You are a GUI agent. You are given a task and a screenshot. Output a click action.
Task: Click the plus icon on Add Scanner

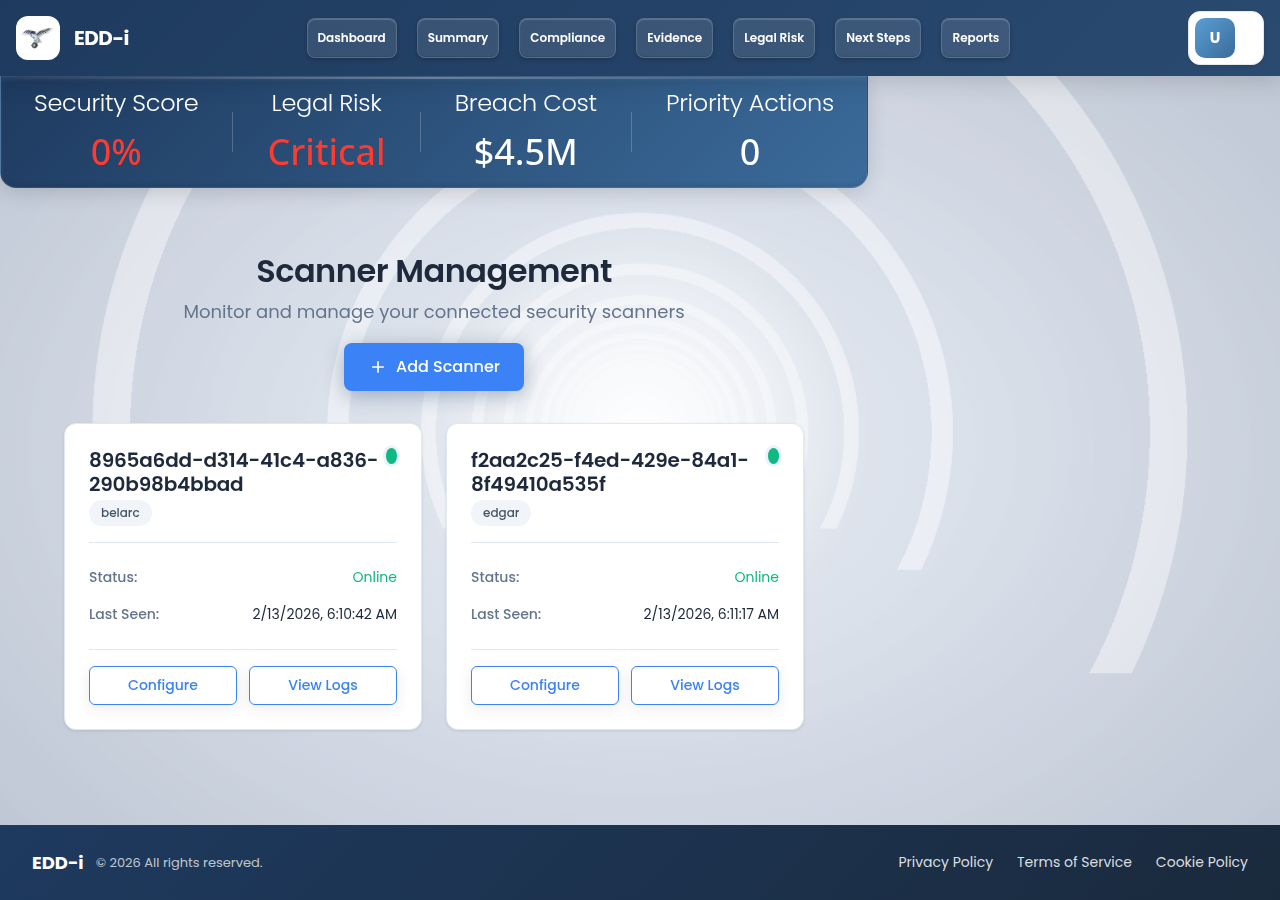coord(377,367)
